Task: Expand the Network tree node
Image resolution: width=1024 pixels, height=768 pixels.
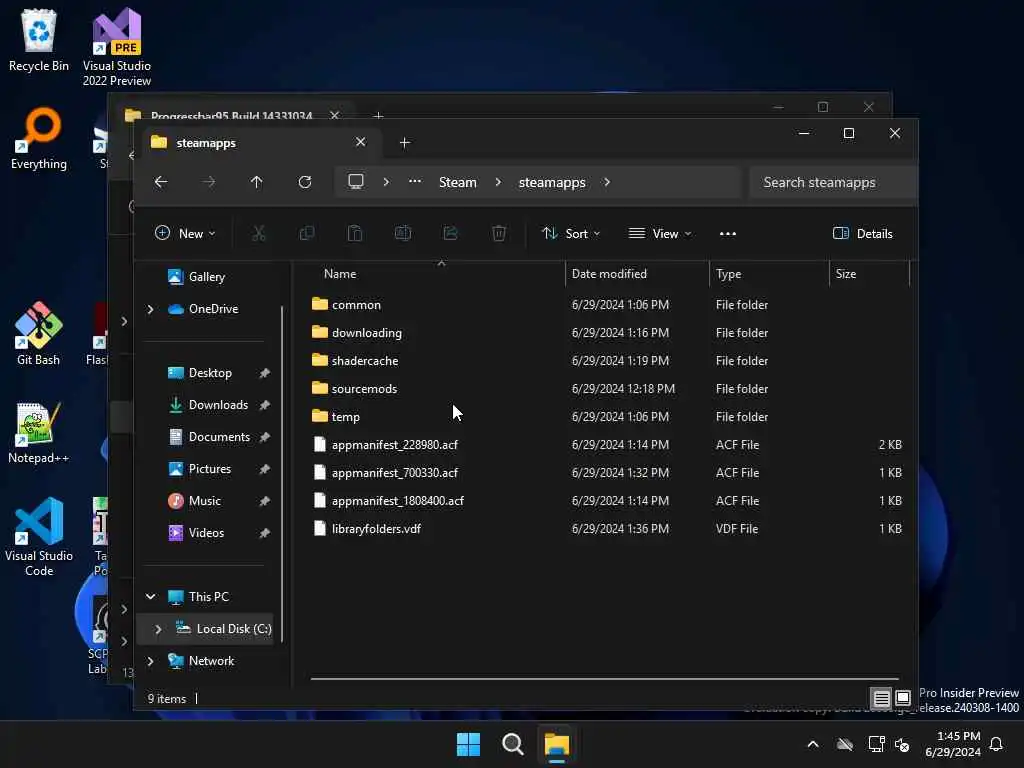Action: pos(150,661)
